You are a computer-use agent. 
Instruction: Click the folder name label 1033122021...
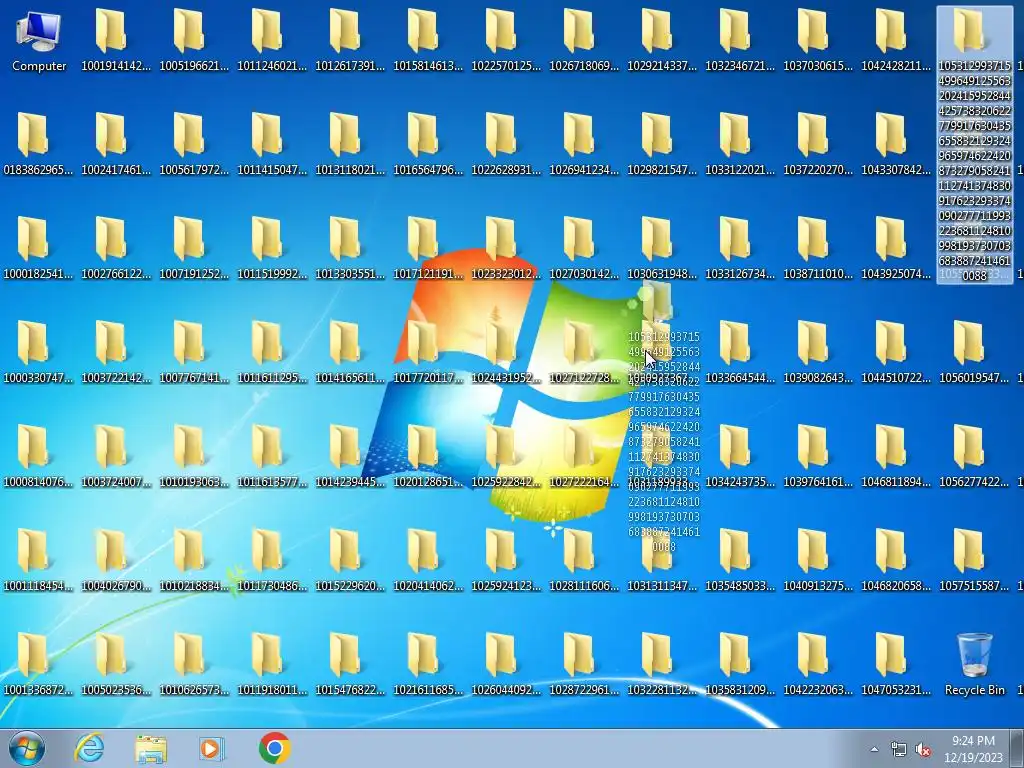pos(740,170)
